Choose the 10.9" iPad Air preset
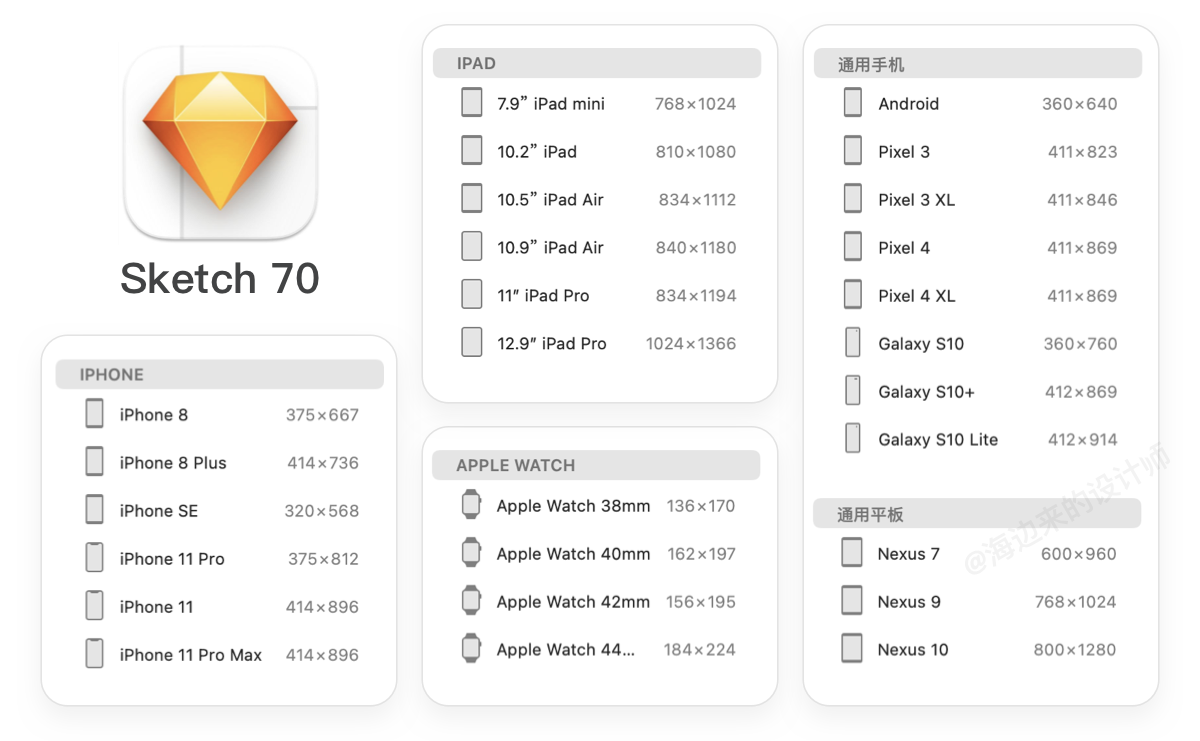Viewport: 1200px width, 741px height. [x=597, y=247]
